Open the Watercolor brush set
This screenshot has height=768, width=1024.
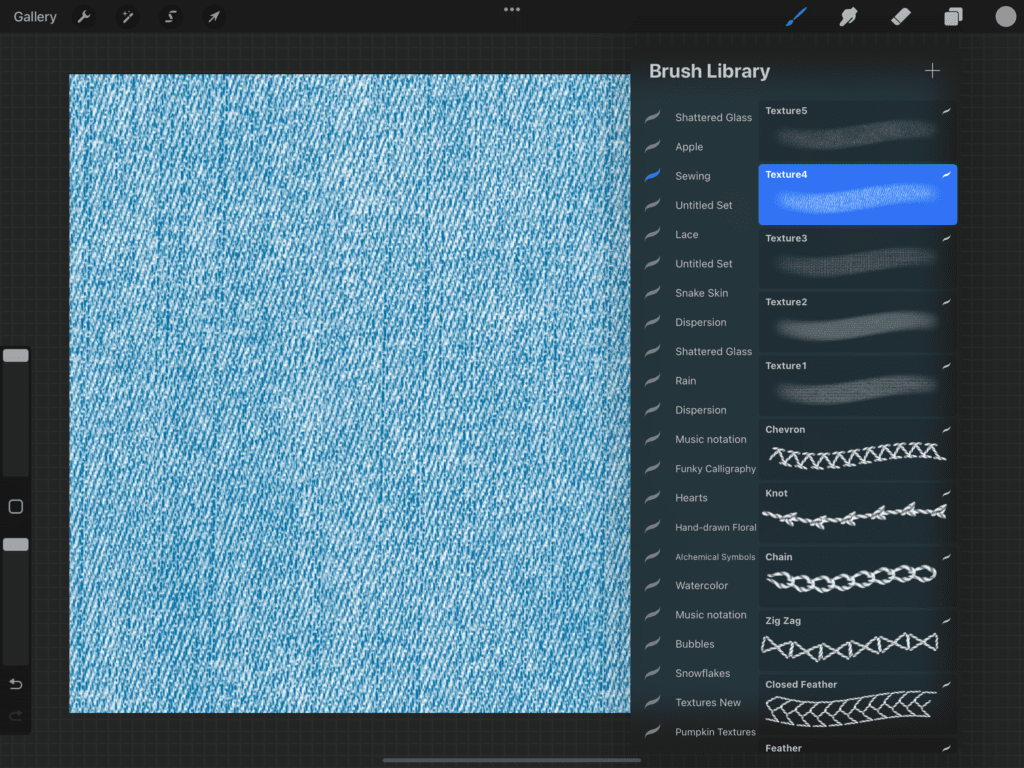click(701, 586)
